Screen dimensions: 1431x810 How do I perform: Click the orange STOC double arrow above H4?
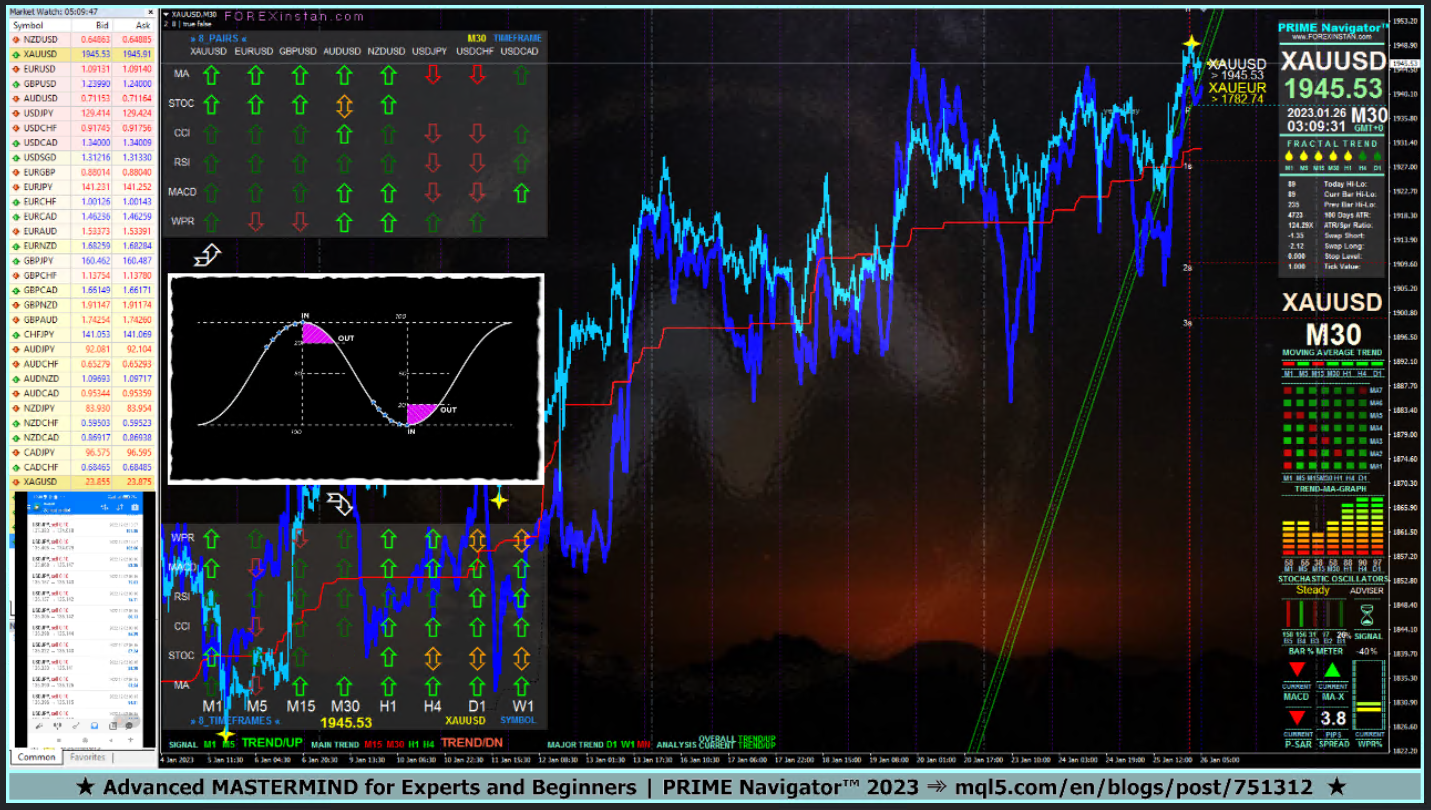click(432, 657)
